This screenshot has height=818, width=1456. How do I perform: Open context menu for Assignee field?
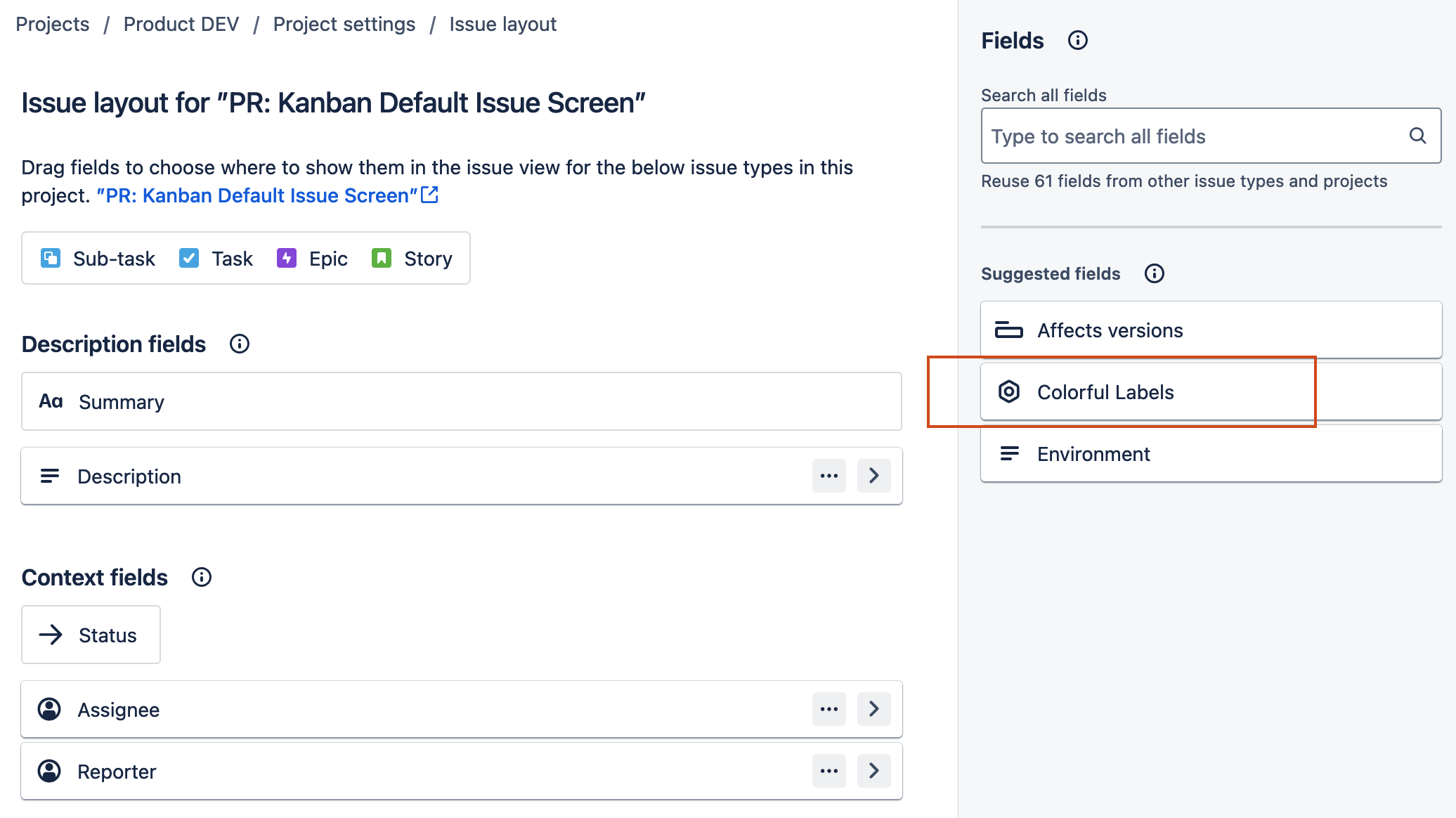coord(828,709)
